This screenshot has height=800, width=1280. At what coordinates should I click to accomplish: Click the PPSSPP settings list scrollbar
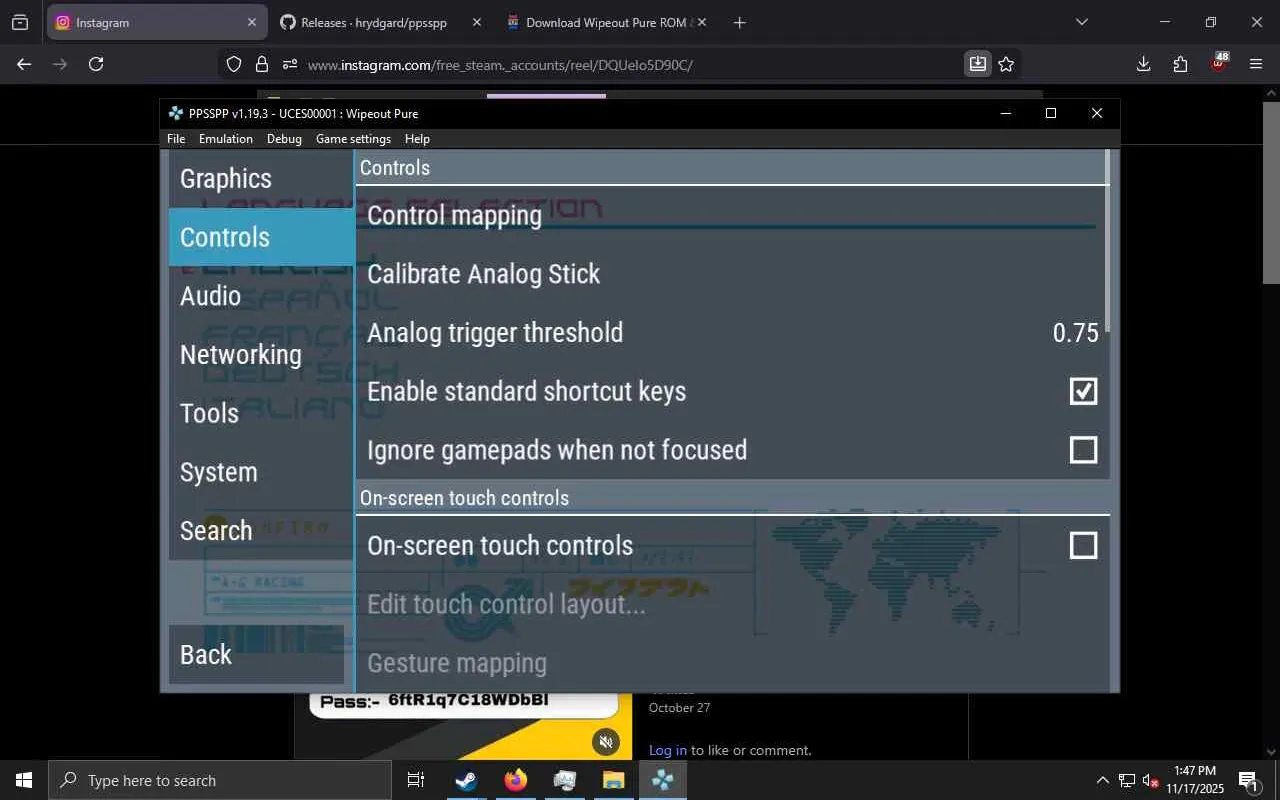click(x=1107, y=240)
